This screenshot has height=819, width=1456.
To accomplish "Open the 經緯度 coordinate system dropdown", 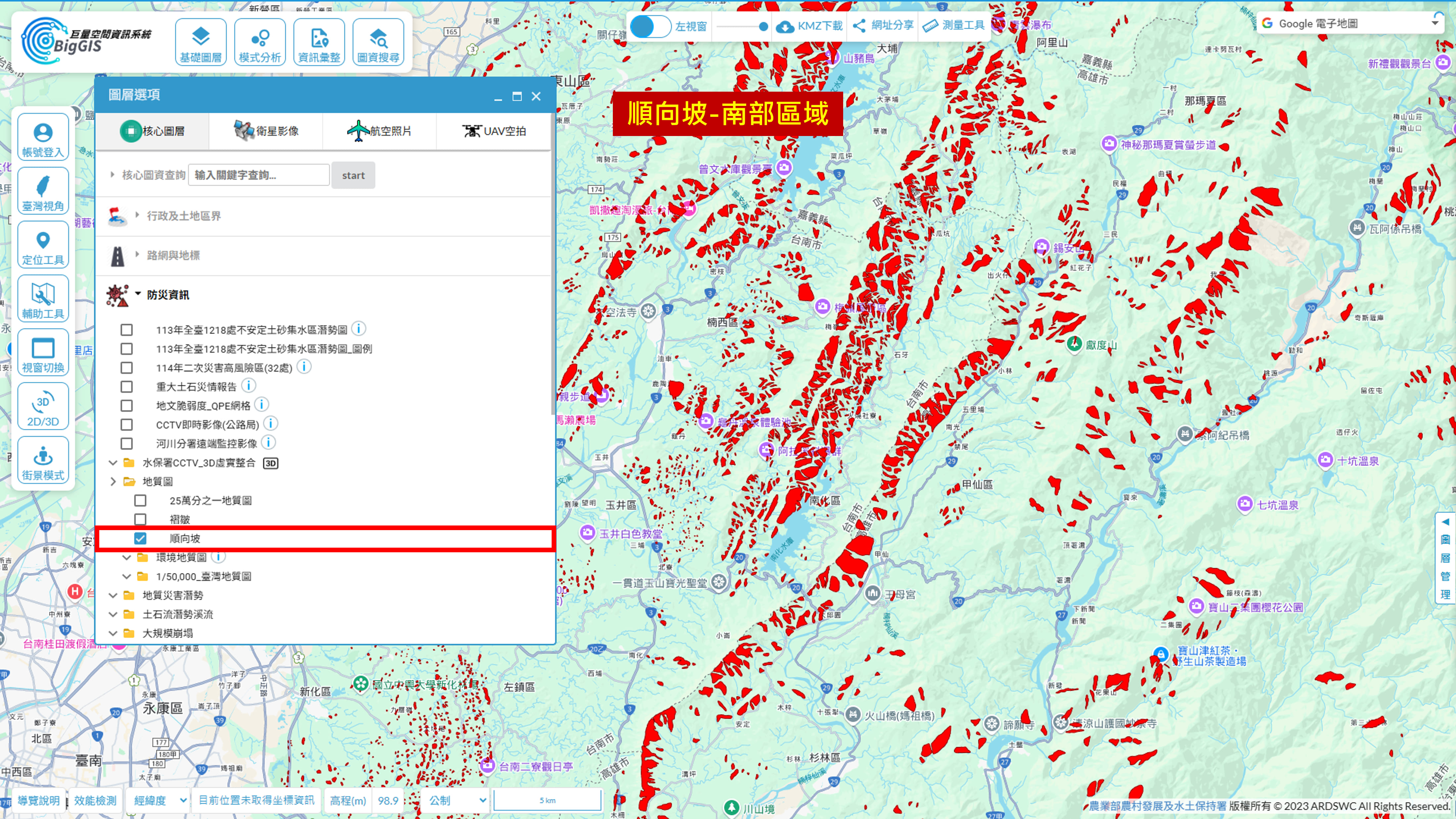I will click(x=159, y=801).
